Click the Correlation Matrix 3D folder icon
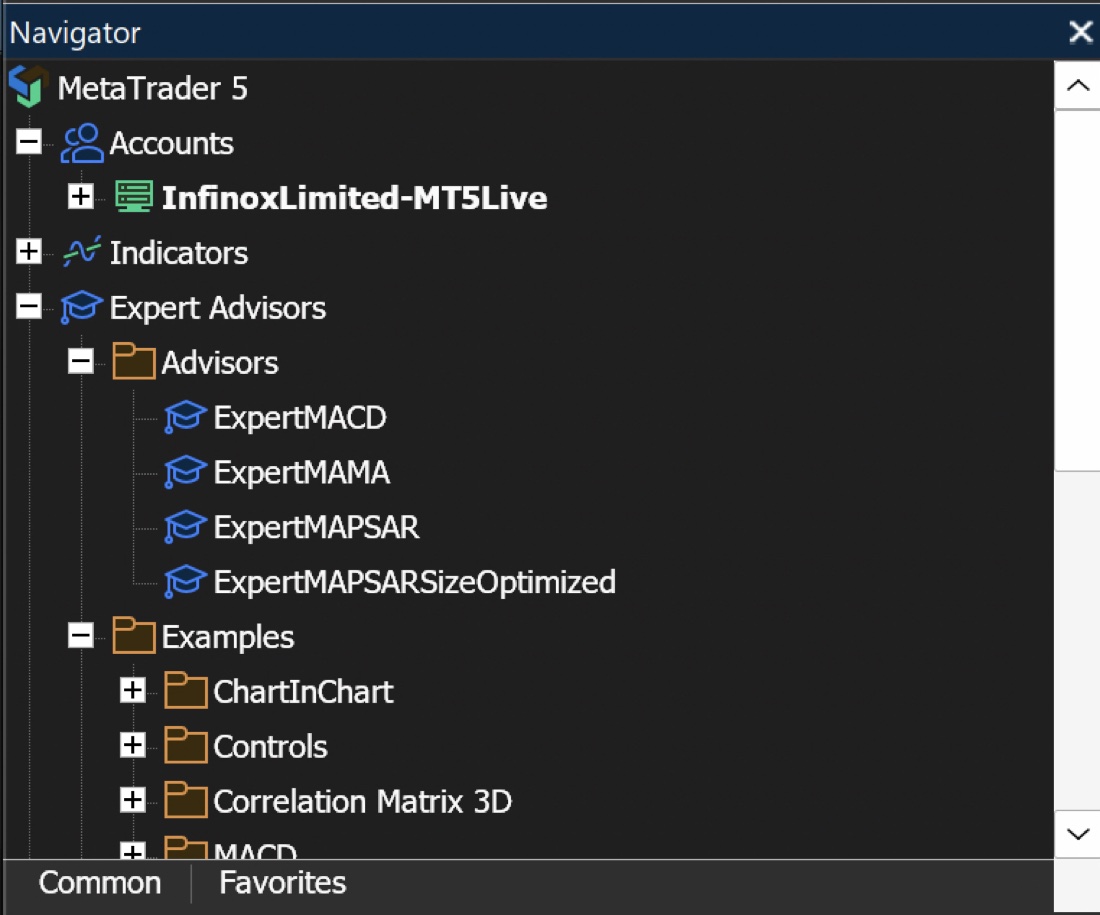The height and width of the screenshot is (915, 1100). tap(186, 799)
